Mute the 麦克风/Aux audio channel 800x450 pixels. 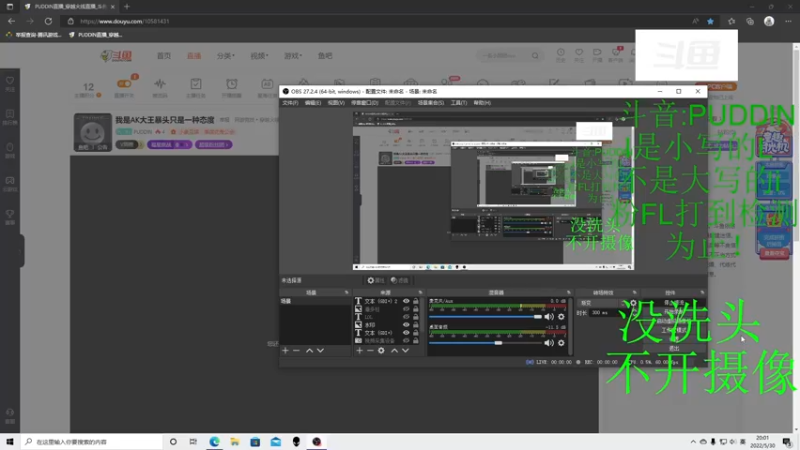coord(549,317)
